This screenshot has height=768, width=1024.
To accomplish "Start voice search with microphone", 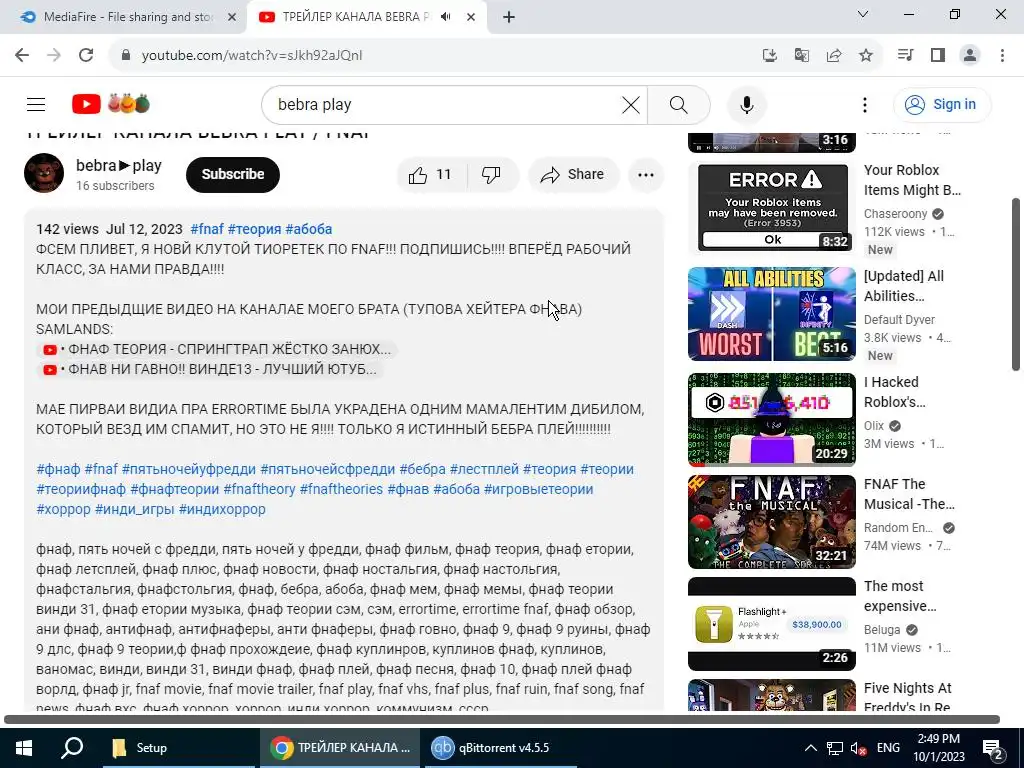I will click(x=746, y=104).
